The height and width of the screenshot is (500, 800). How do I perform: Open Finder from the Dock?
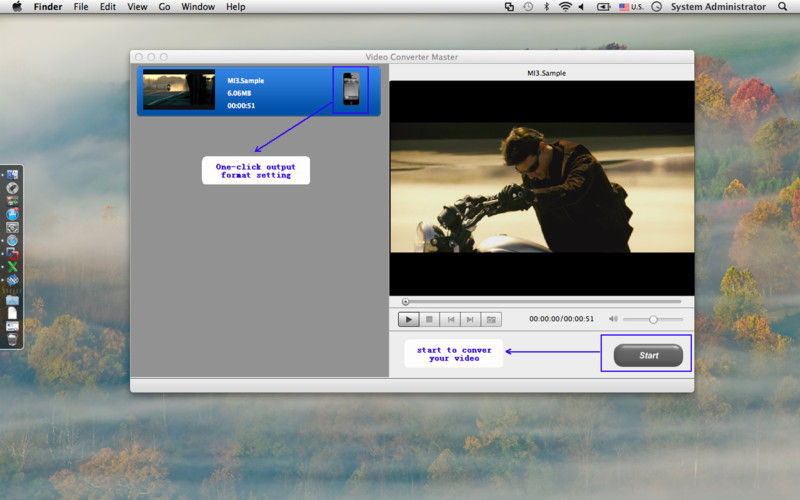tap(12, 174)
